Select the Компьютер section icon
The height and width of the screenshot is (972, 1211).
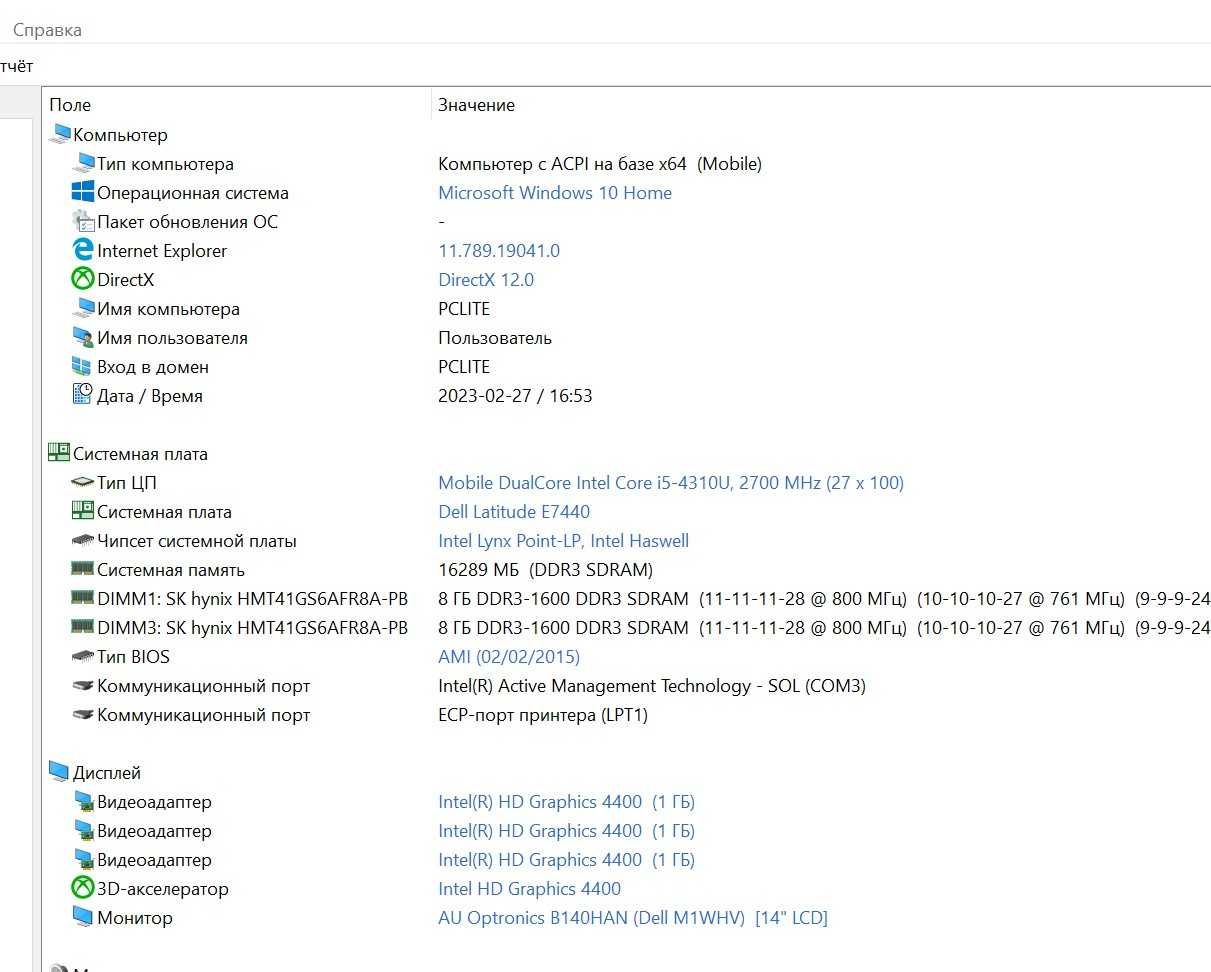coord(60,134)
